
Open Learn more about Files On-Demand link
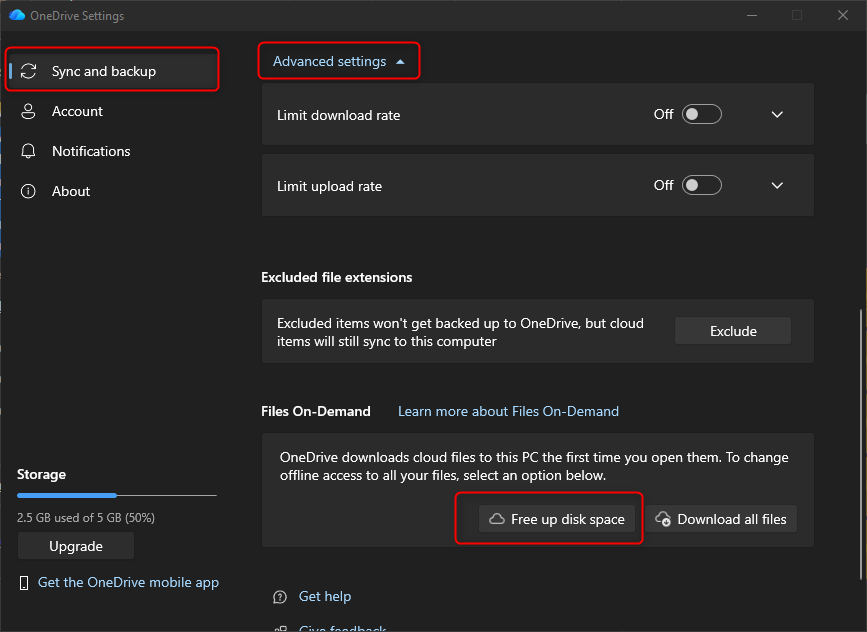tap(508, 411)
